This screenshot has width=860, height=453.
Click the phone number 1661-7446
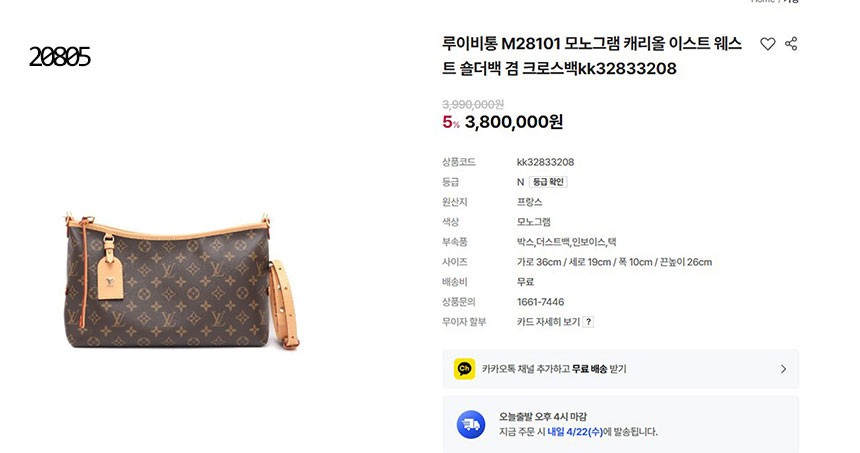[540, 302]
